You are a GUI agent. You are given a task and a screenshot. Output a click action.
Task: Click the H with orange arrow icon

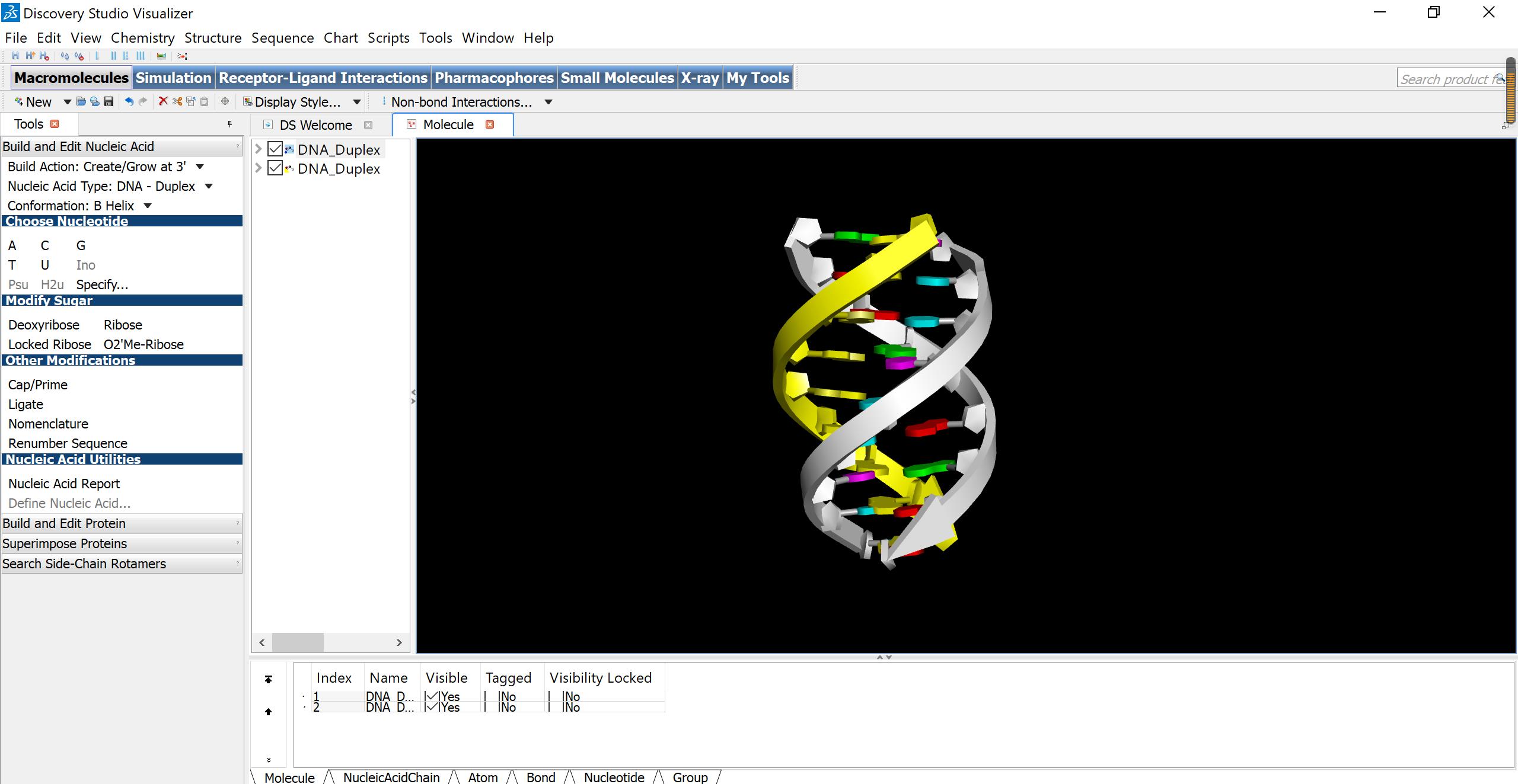click(x=30, y=56)
